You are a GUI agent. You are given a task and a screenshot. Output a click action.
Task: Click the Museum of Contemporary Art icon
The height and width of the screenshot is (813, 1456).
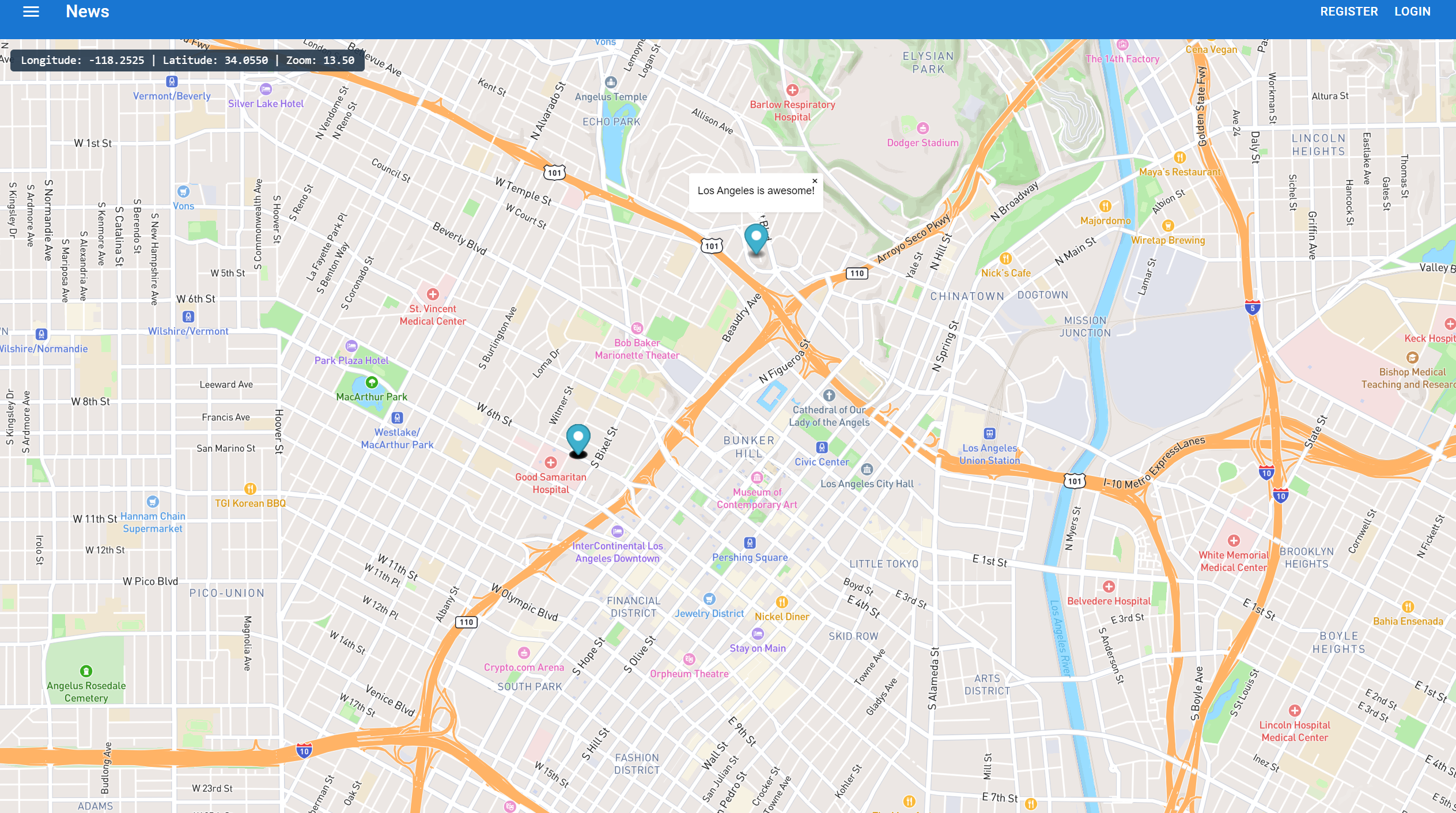(757, 478)
